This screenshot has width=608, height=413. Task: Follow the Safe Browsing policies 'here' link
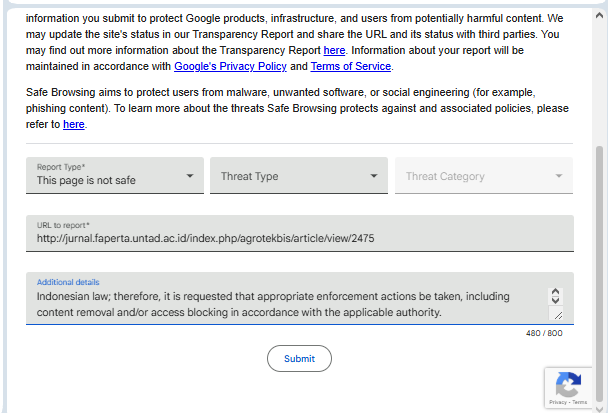73,124
